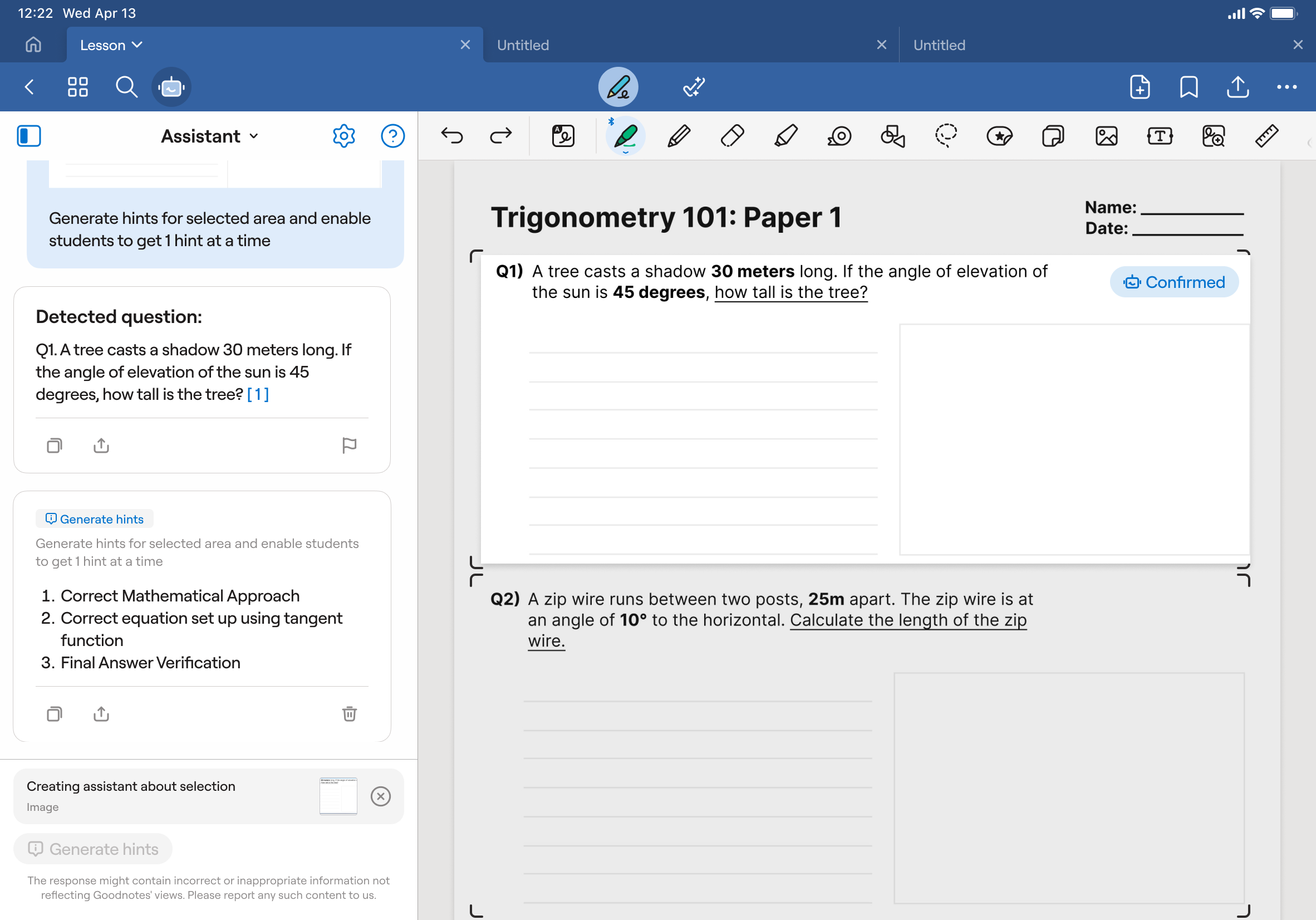Toggle pen writing mode button
1316x920 pixels.
tap(618, 87)
